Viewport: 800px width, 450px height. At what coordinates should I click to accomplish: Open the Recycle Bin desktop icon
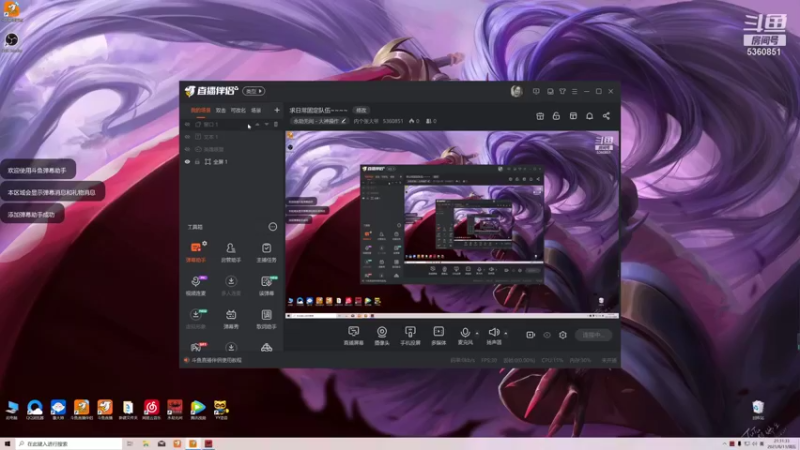pyautogui.click(x=758, y=410)
